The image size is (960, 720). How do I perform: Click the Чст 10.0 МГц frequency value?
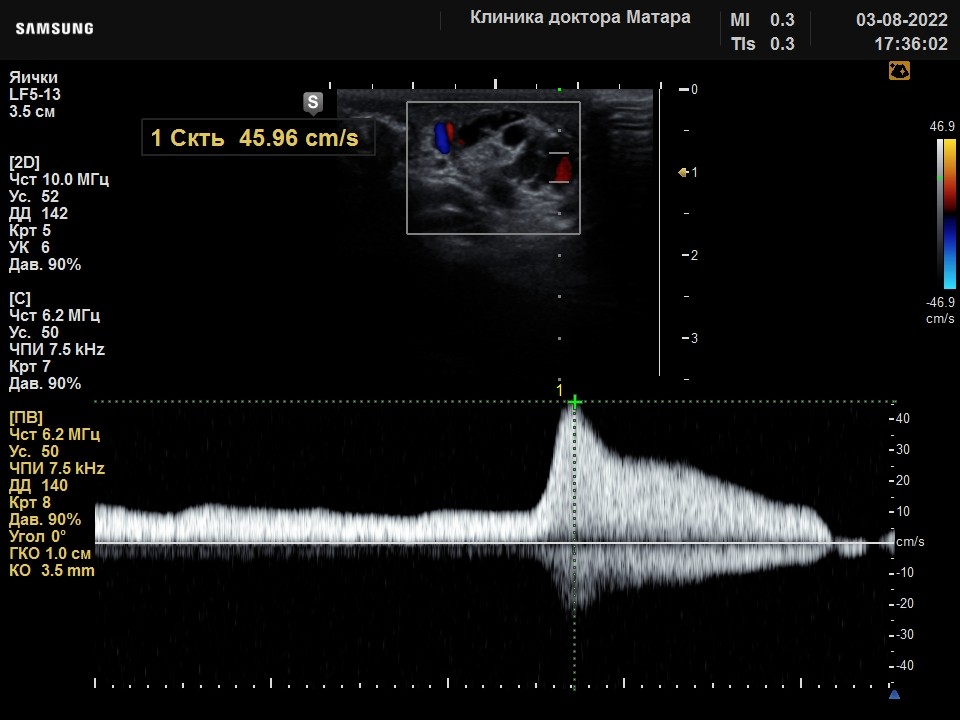coord(59,179)
